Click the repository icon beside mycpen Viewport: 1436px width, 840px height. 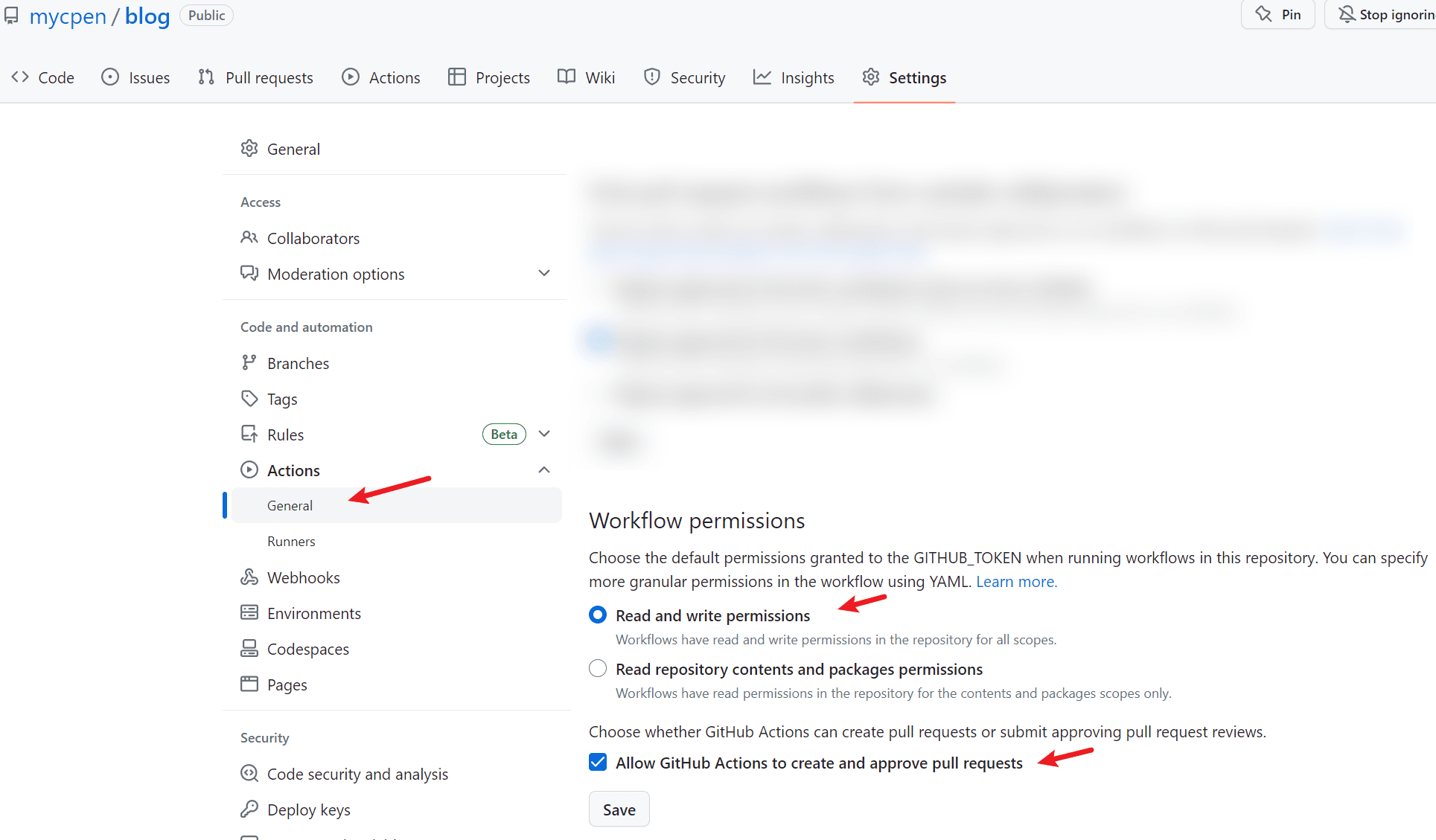click(11, 16)
